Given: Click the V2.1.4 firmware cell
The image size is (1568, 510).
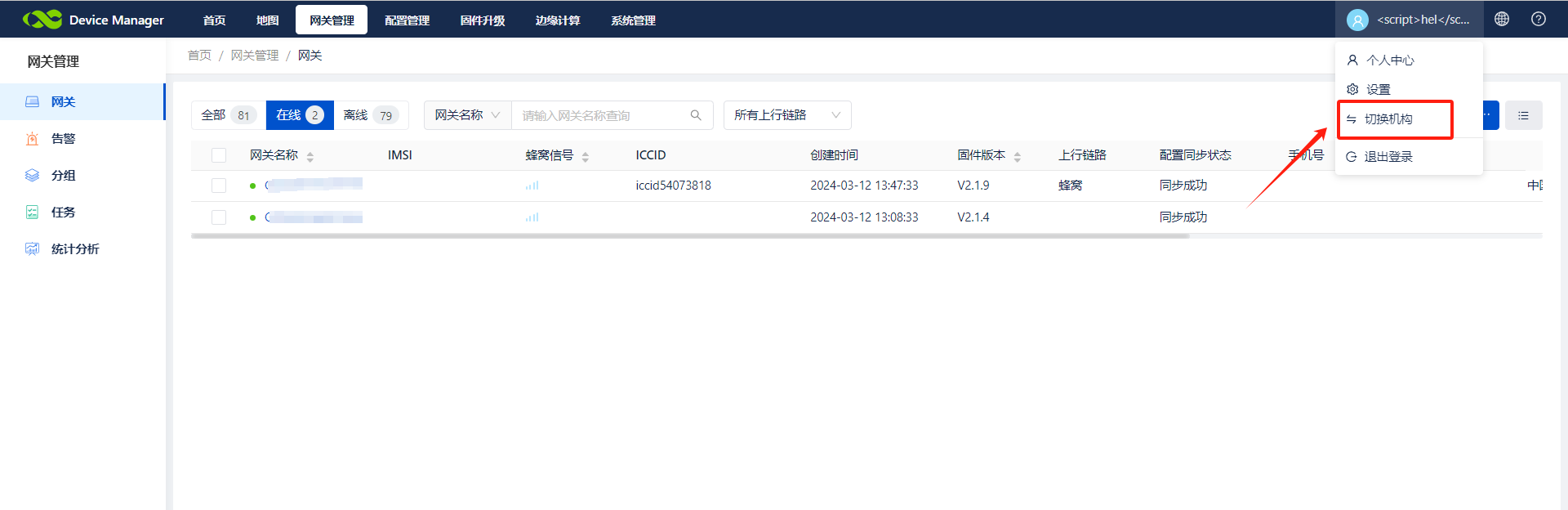Looking at the screenshot, I should click(x=973, y=217).
